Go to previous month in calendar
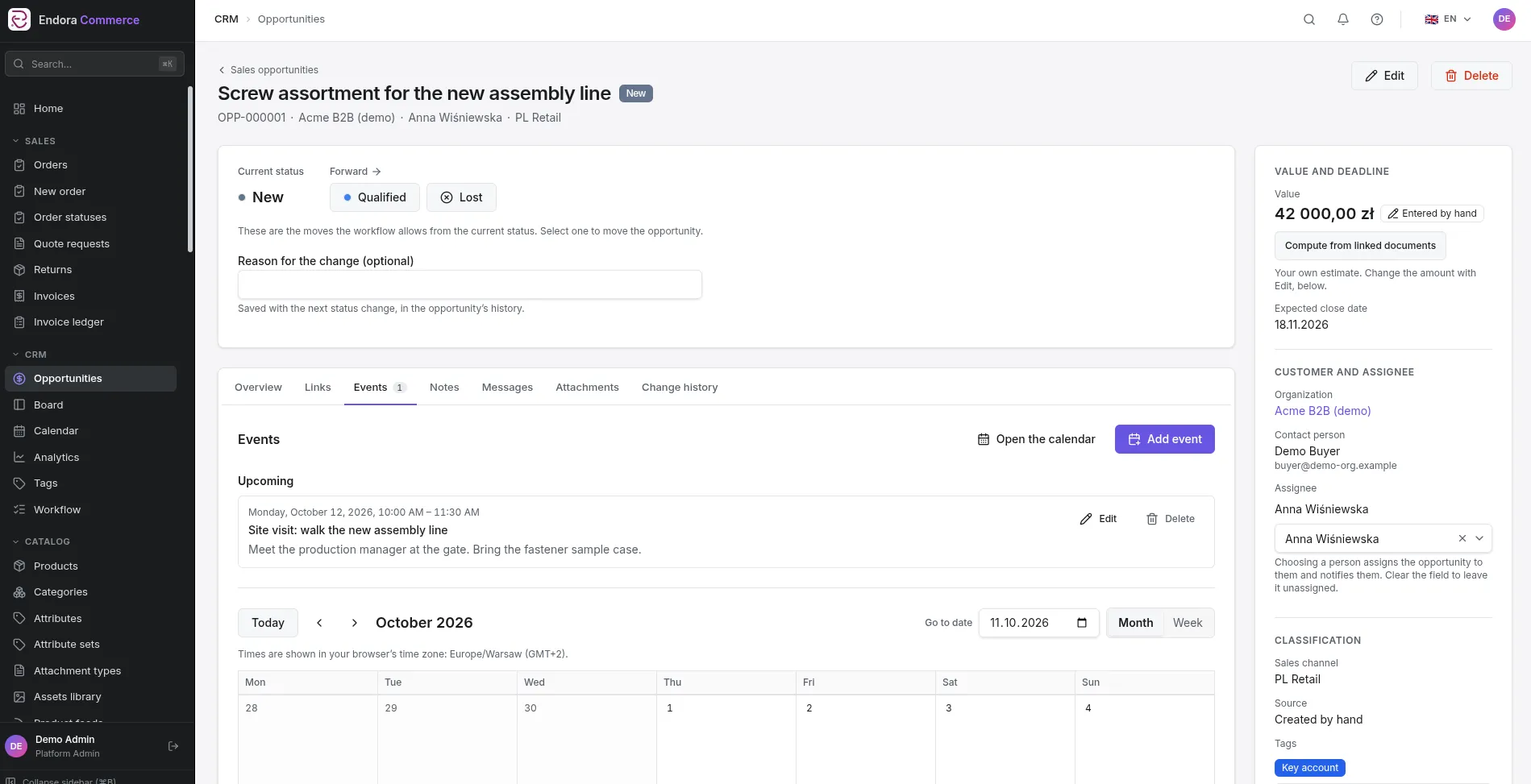The height and width of the screenshot is (784, 1531). 319,623
